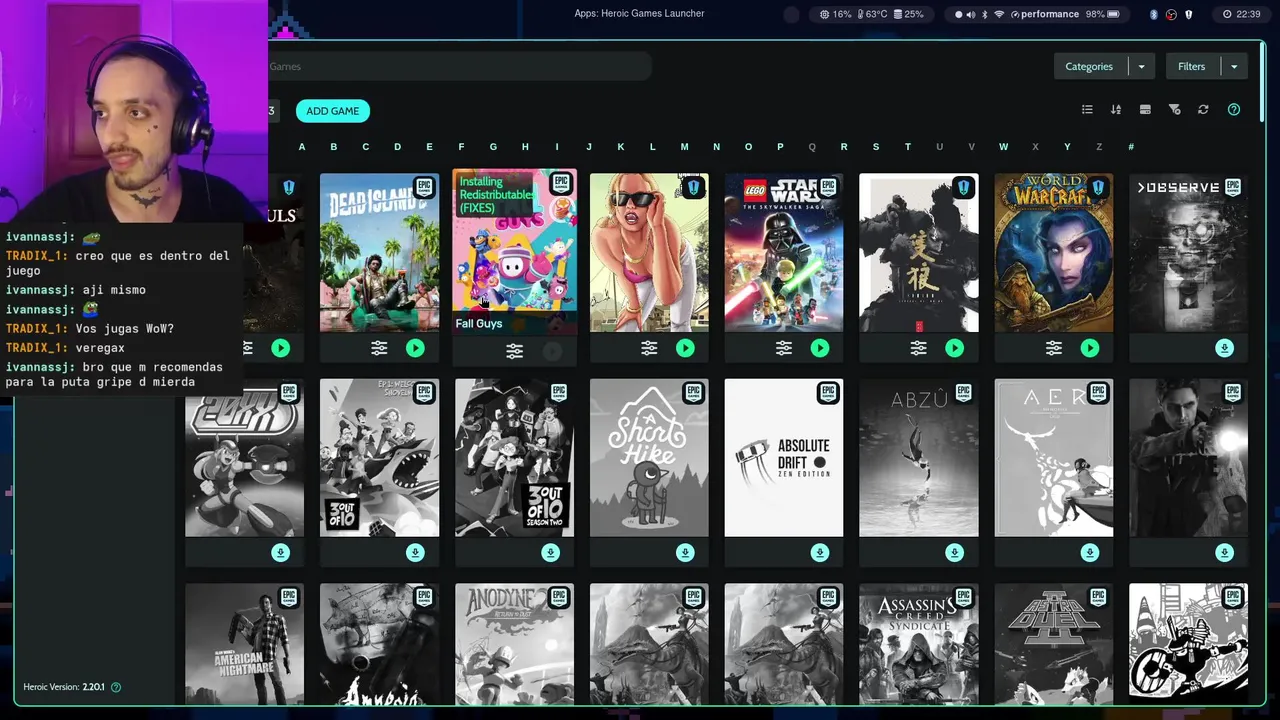This screenshot has width=1280, height=720.
Task: Open the Wi-Fi status icon
Action: click(998, 15)
